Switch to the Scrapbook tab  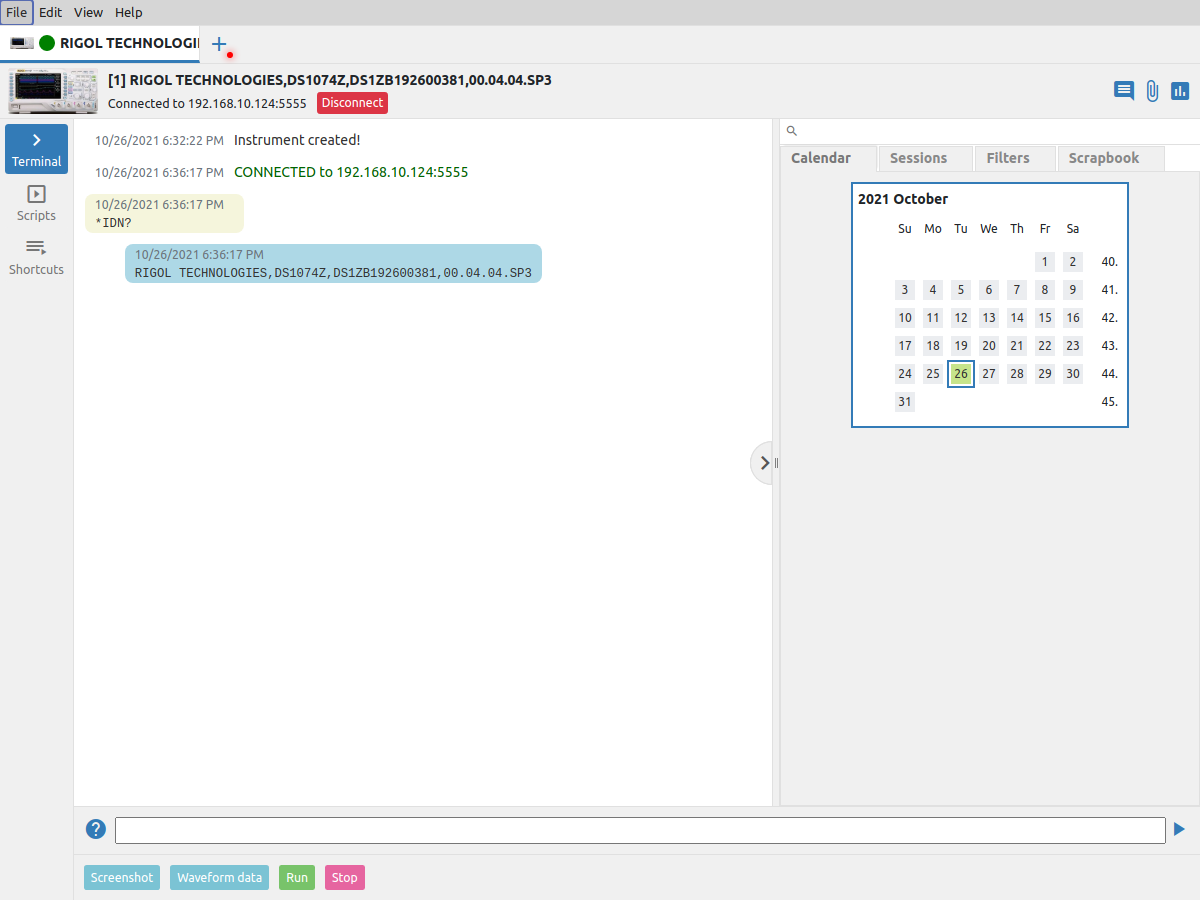pyautogui.click(x=1111, y=158)
